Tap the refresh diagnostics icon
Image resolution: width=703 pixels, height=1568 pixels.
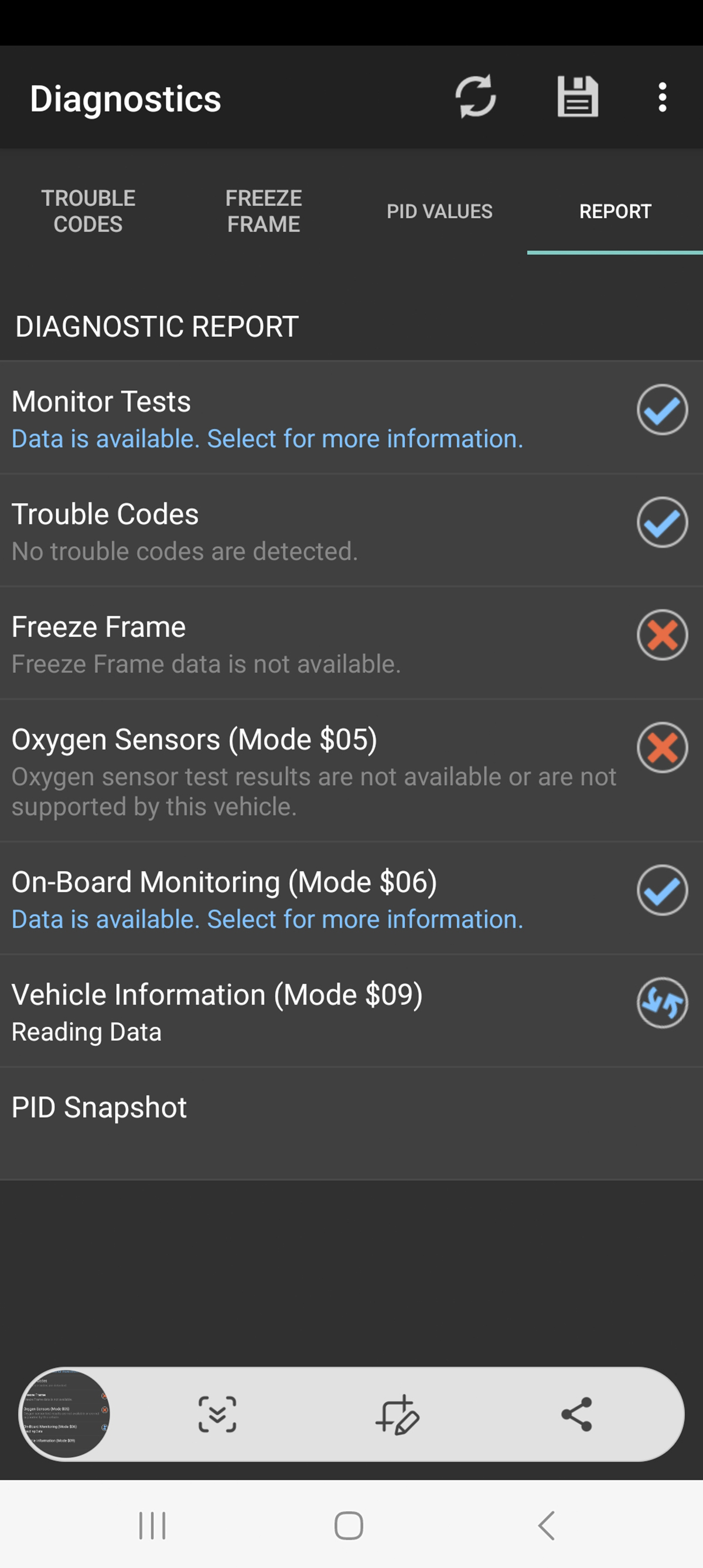pyautogui.click(x=475, y=97)
